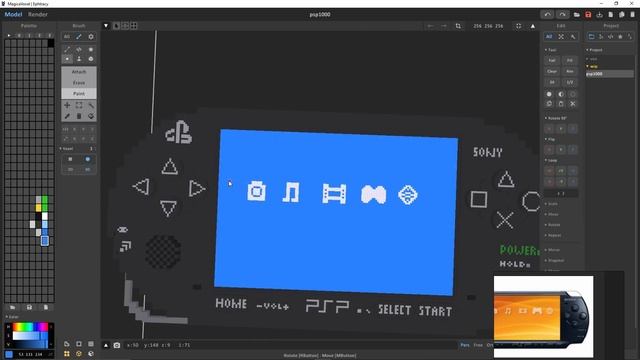Select the color picker eyedropper icon
This screenshot has height=360, width=640.
(x=67, y=116)
